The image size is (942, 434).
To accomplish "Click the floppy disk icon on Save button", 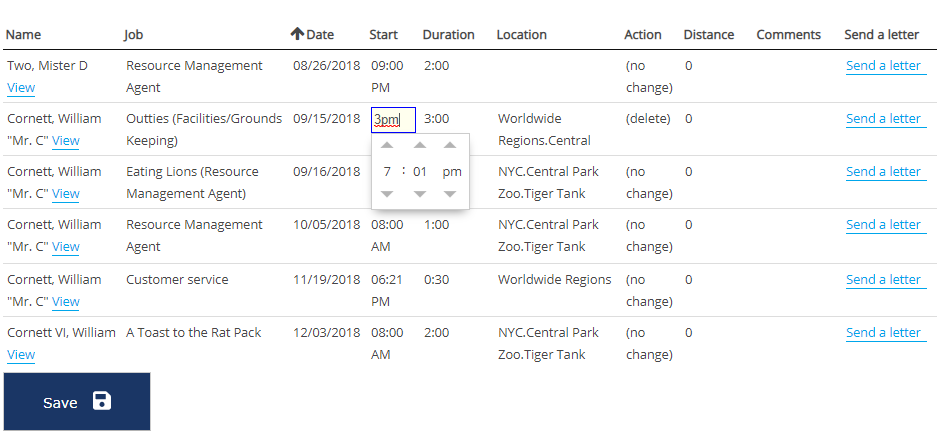I will (x=102, y=401).
